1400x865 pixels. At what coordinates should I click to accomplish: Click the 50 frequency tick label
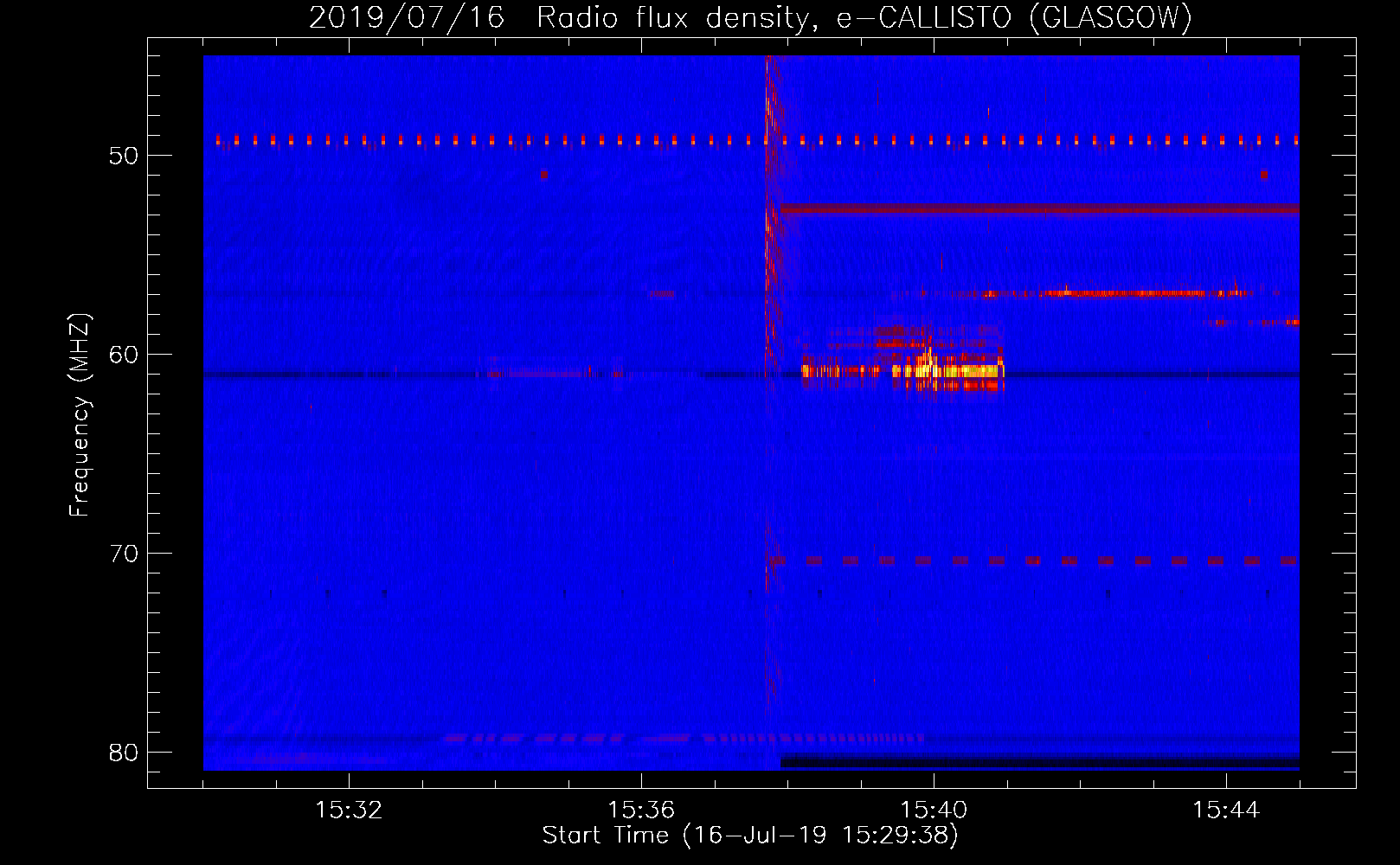124,156
